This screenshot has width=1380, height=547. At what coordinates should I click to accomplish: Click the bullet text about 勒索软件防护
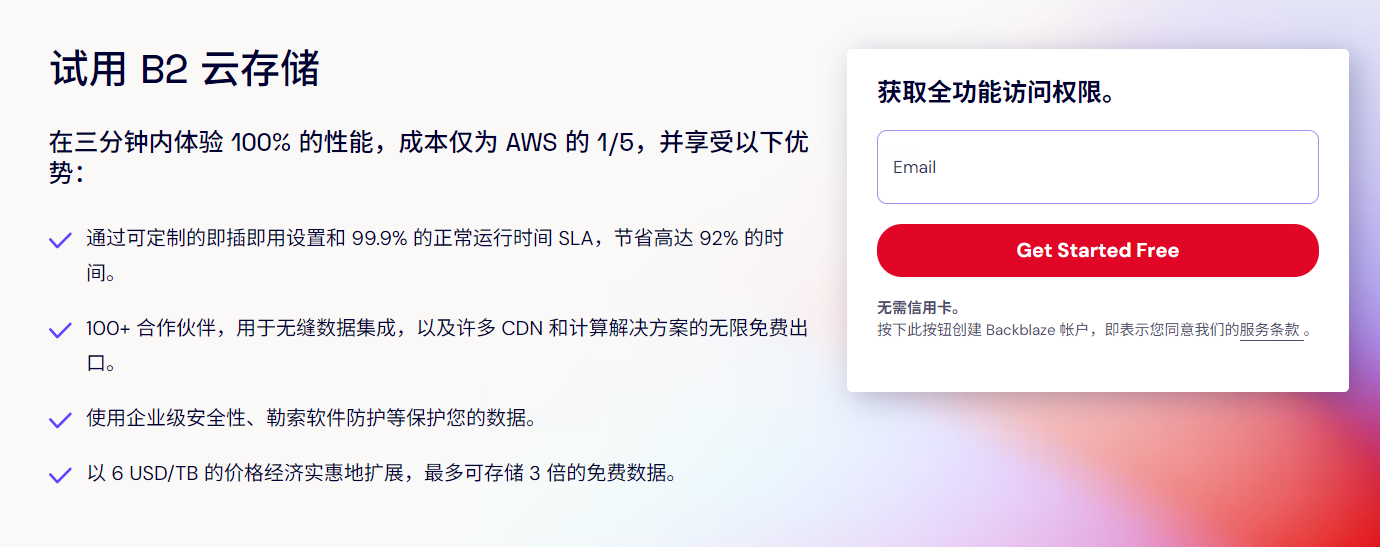point(312,418)
